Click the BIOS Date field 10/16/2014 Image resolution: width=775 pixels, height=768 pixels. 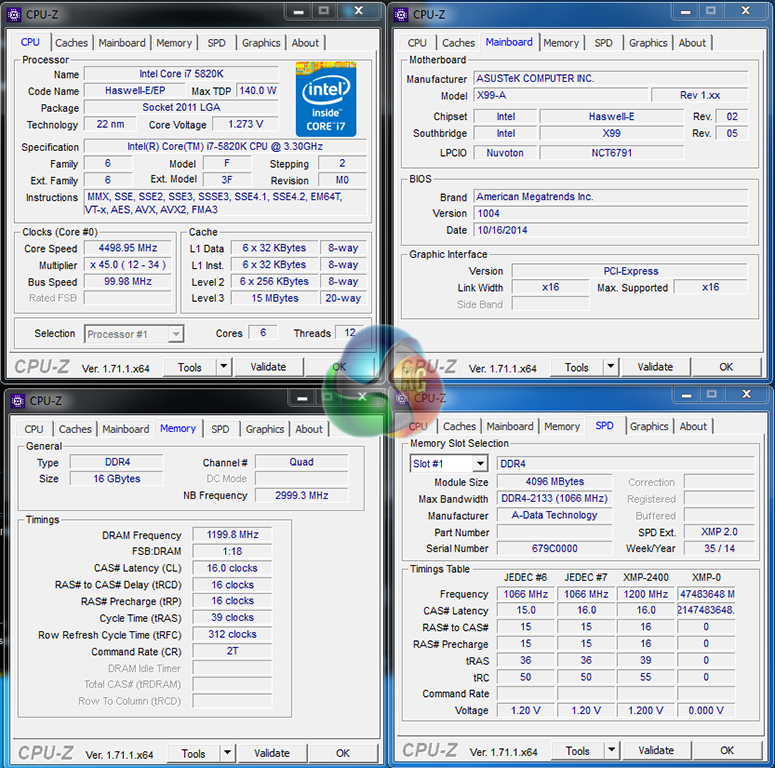click(x=611, y=230)
